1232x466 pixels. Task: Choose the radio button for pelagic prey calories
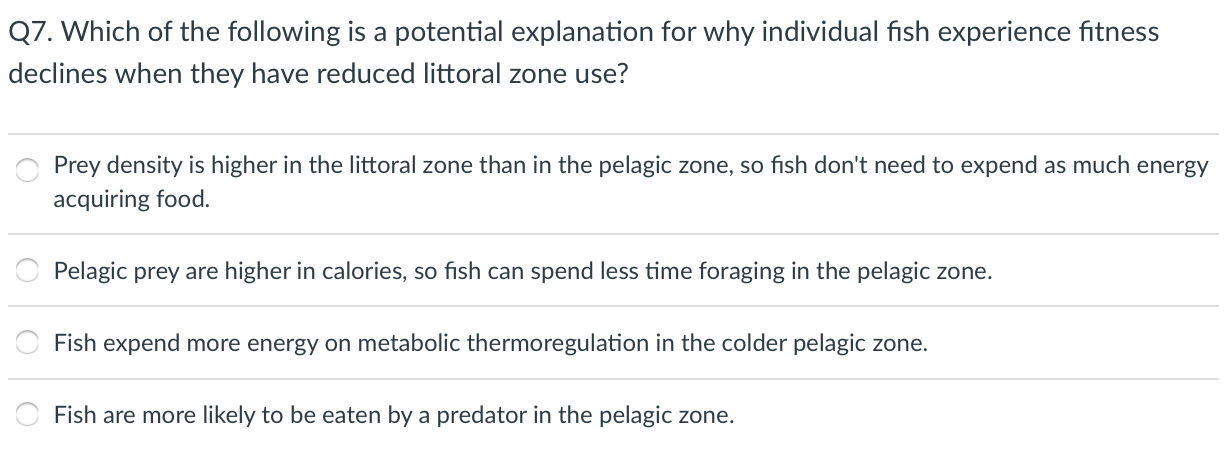27,271
